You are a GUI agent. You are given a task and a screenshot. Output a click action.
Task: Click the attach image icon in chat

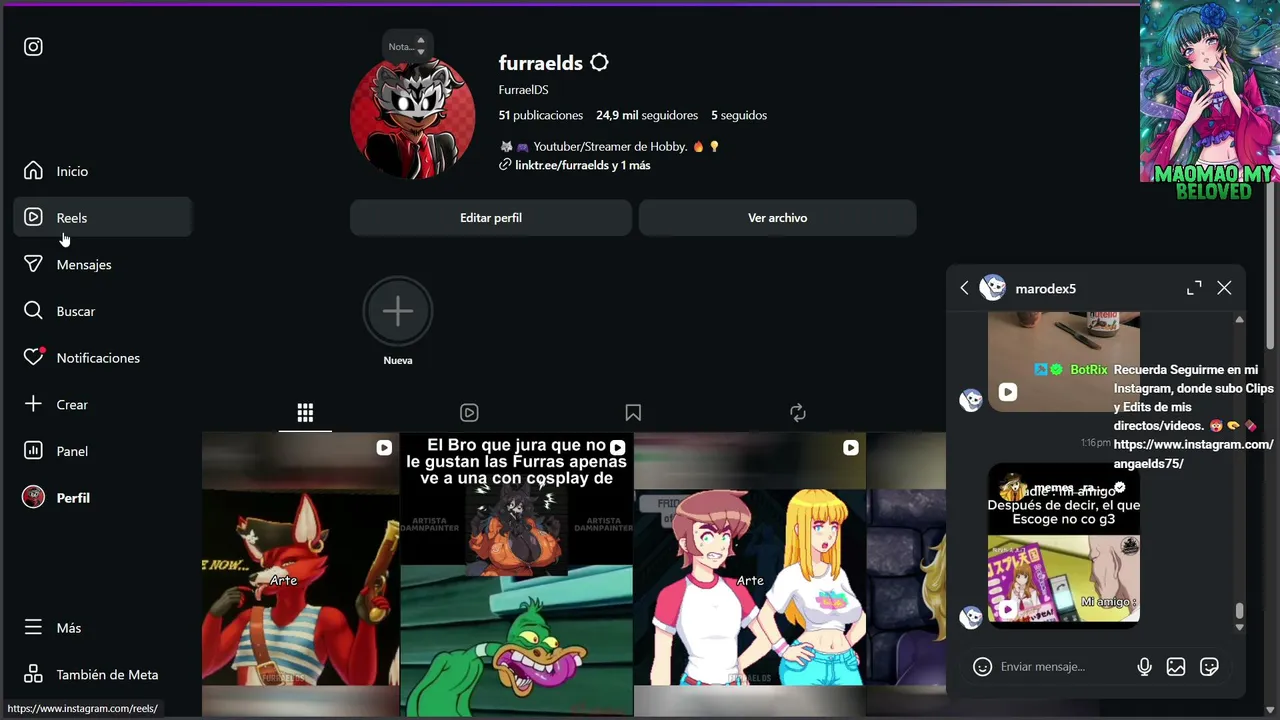(x=1176, y=667)
